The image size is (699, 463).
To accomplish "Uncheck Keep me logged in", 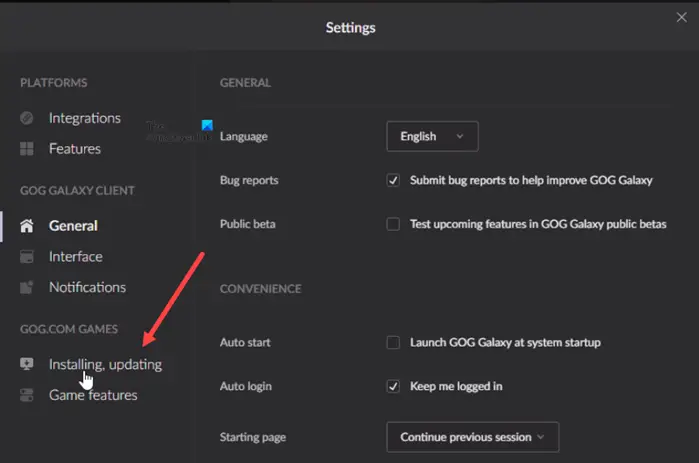I will pos(394,386).
